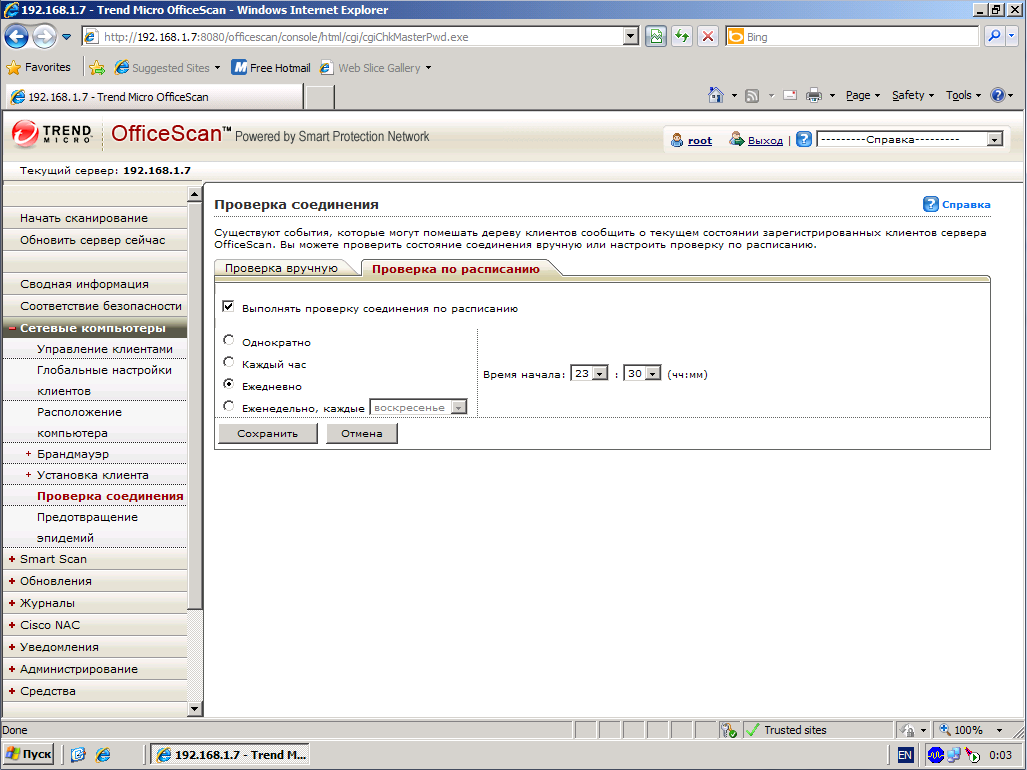The width and height of the screenshot is (1027, 770).
Task: Open Управление клиентами menu item
Action: point(105,349)
